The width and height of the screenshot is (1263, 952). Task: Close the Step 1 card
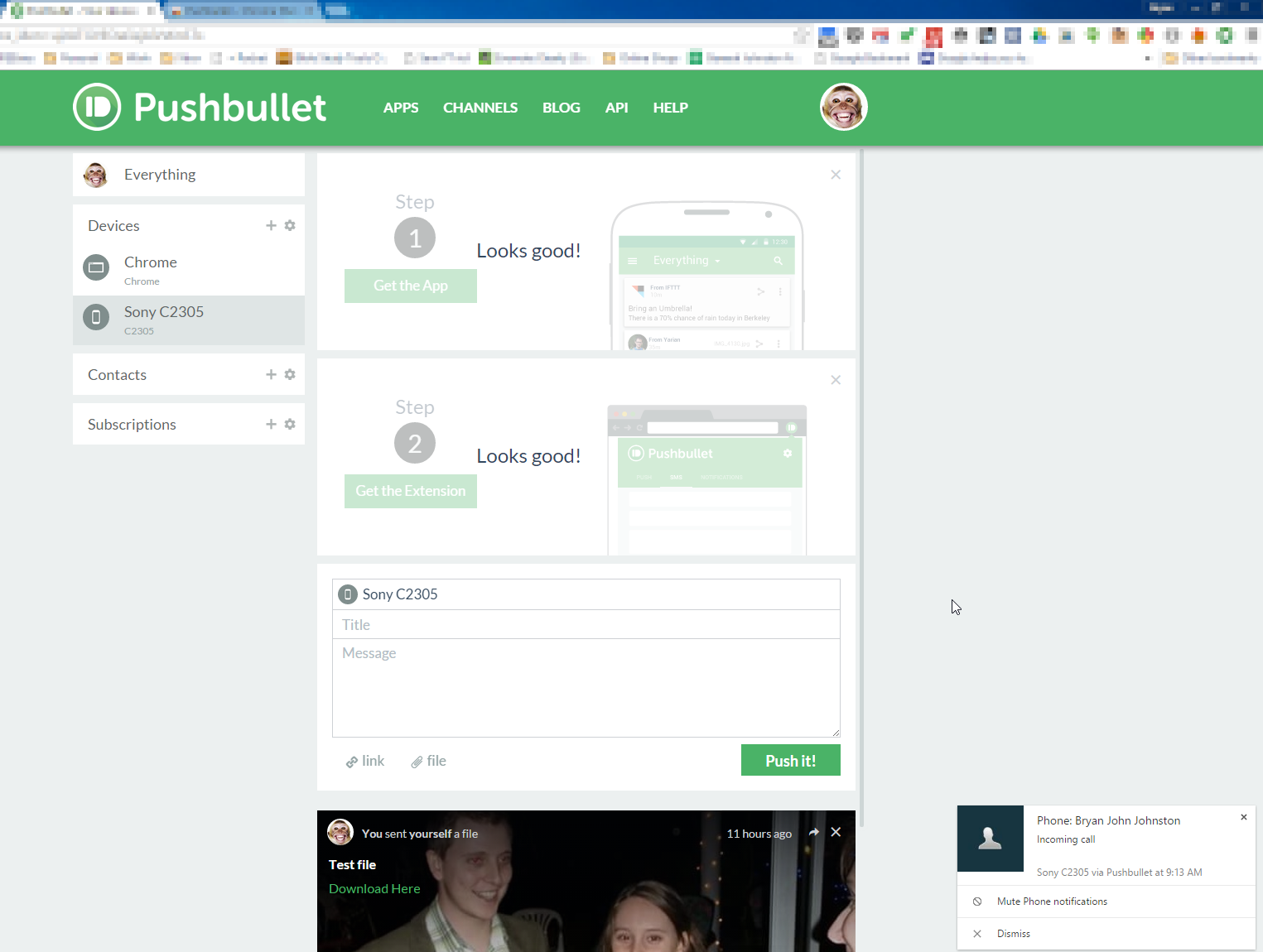836,175
